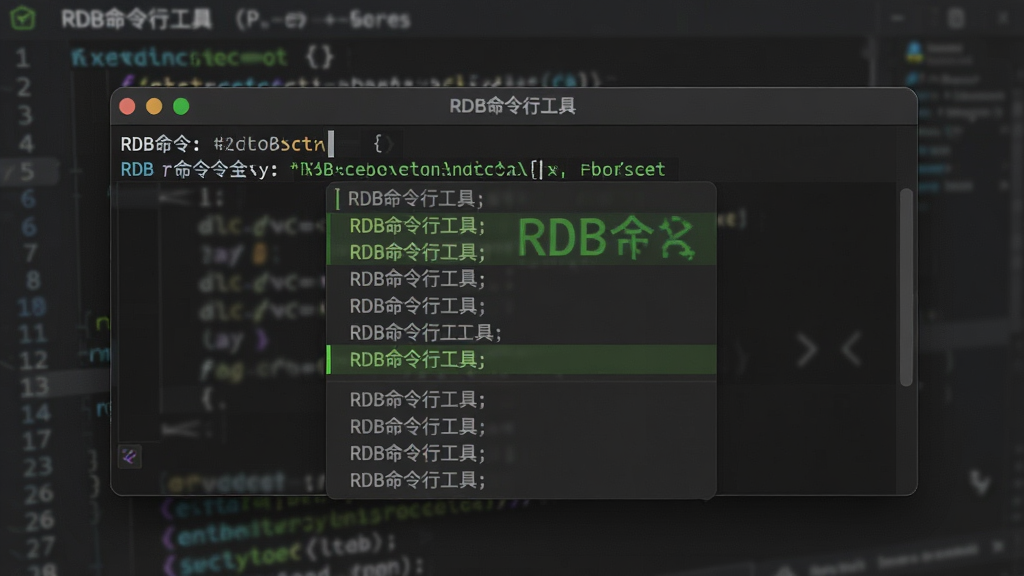Click the vertical scrollbar of the RDB tool window
Image resolution: width=1024 pixels, height=576 pixels.
coord(906,287)
